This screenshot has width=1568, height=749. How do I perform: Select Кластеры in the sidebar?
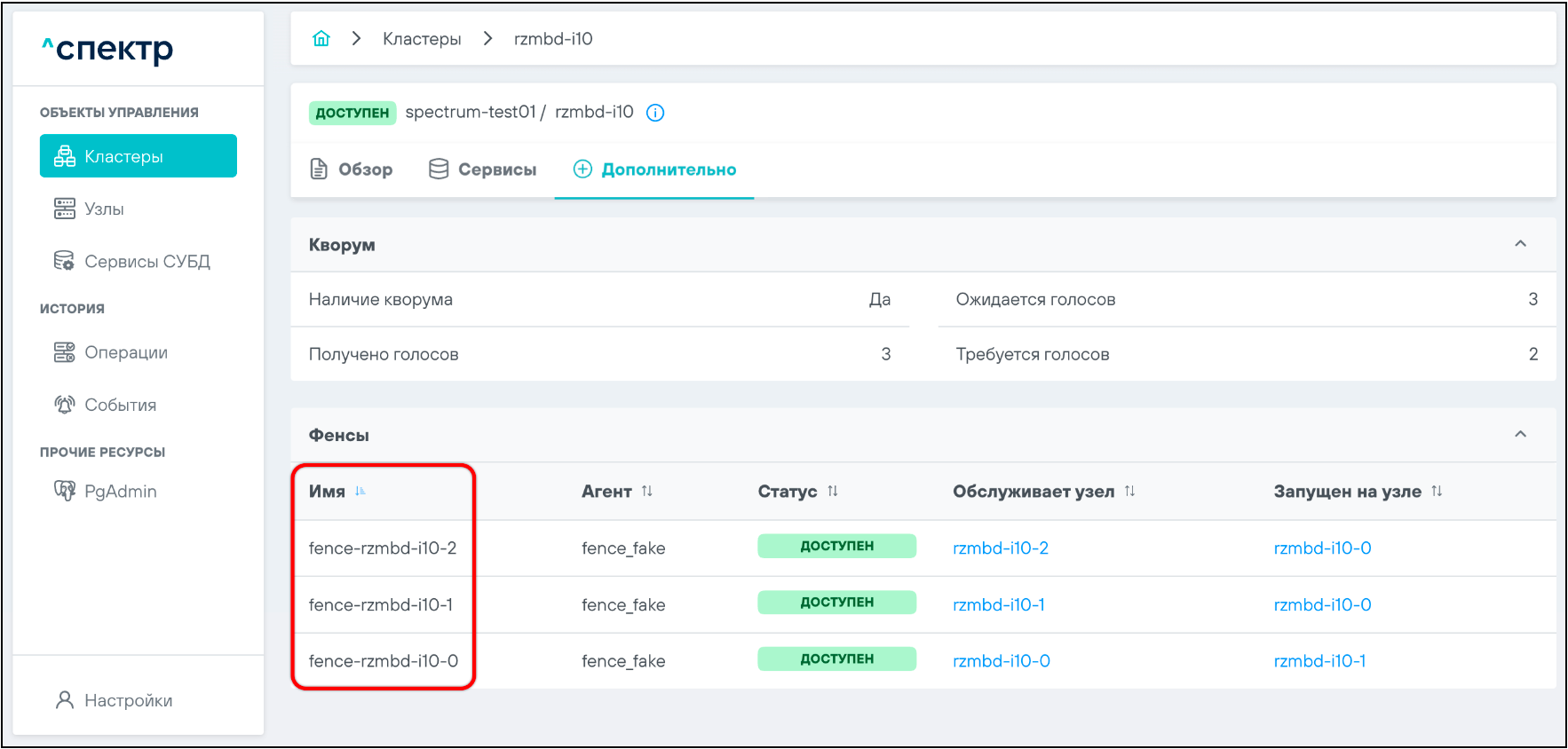point(139,157)
